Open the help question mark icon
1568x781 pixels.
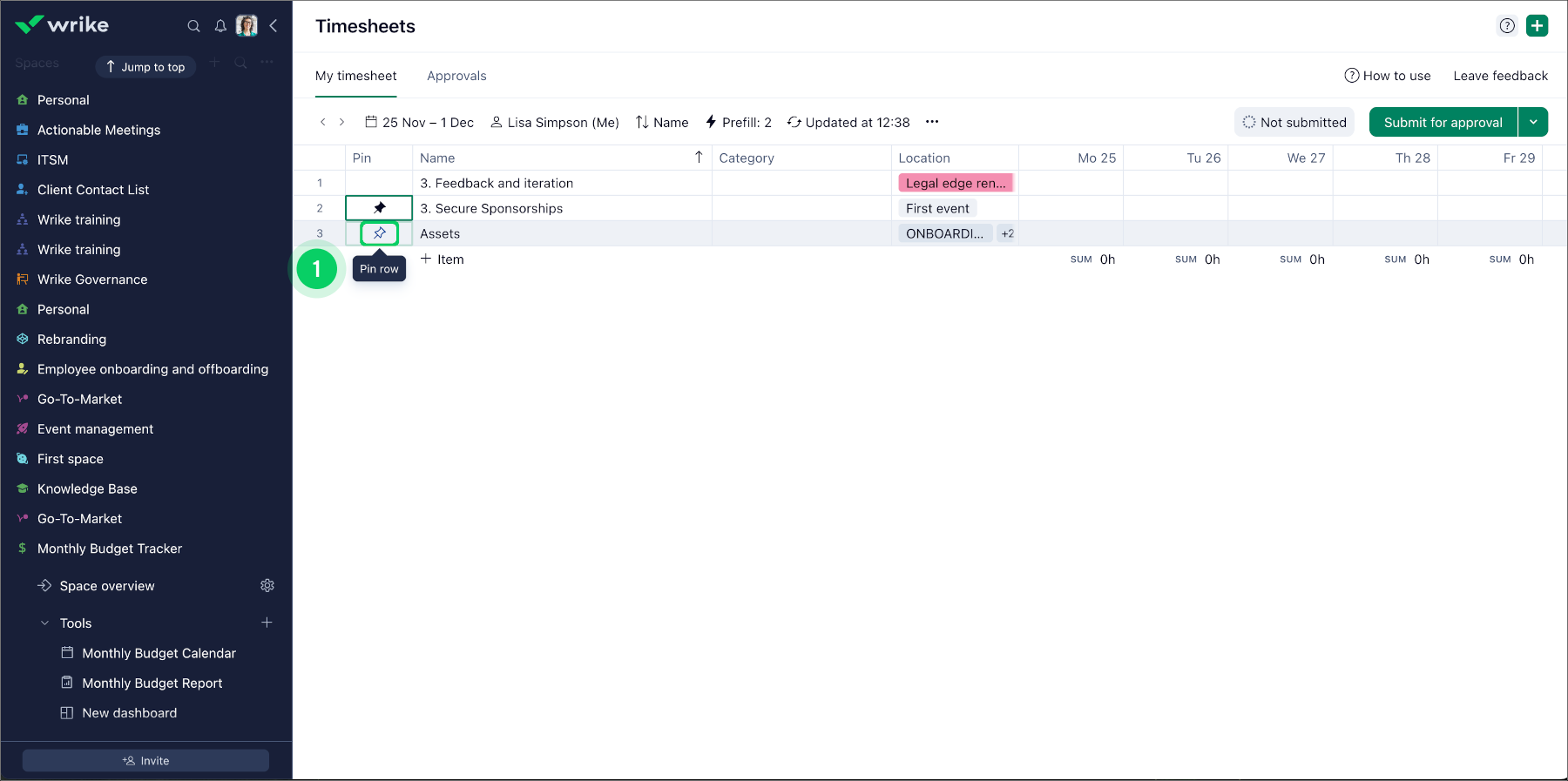tap(1507, 26)
